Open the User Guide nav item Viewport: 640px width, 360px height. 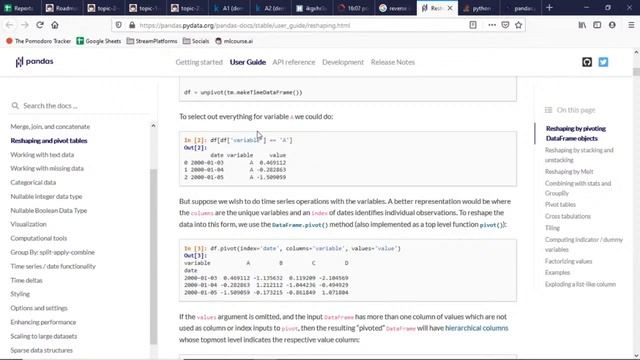[x=248, y=62]
